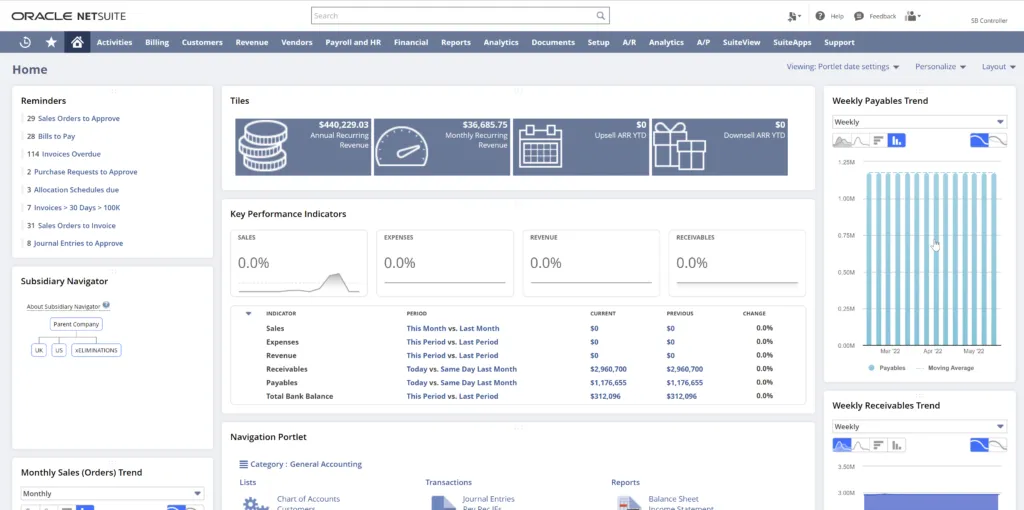Select column chart in Weekly Payables Trend
The height and width of the screenshot is (510, 1024).
pos(897,140)
